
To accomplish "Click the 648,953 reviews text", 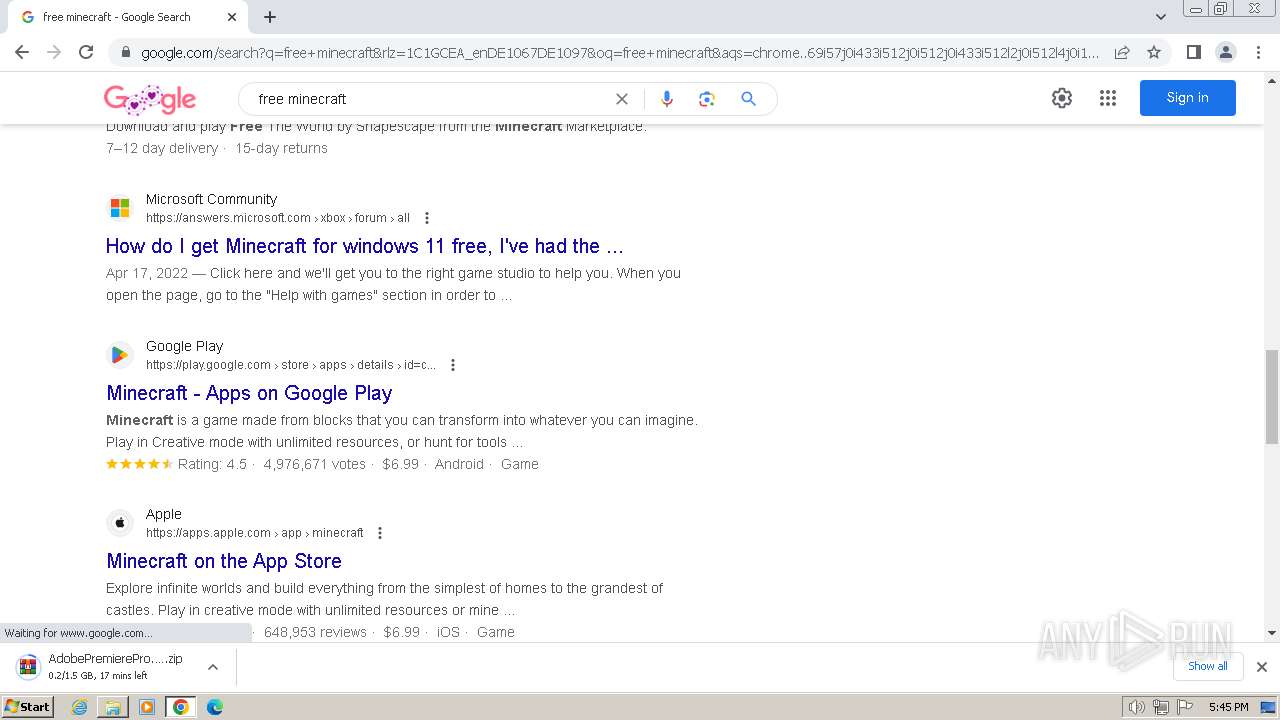I will pos(315,632).
